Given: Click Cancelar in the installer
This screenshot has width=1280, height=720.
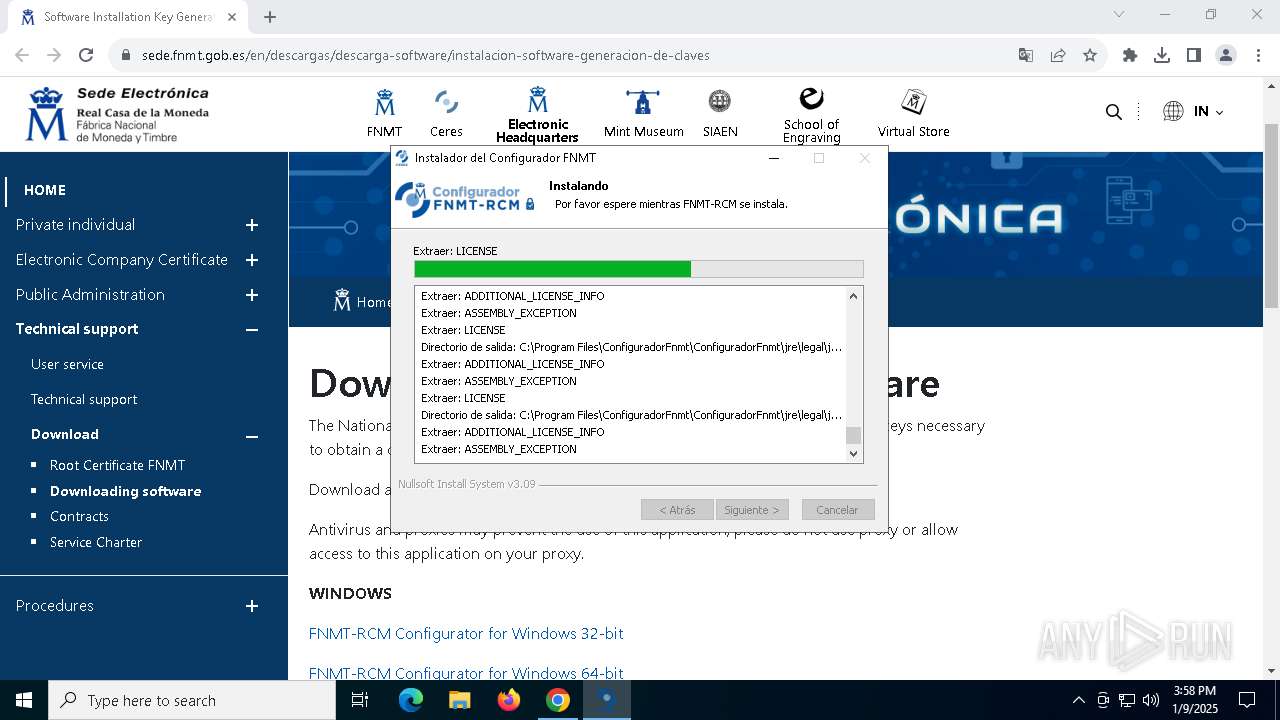Looking at the screenshot, I should (x=838, y=510).
